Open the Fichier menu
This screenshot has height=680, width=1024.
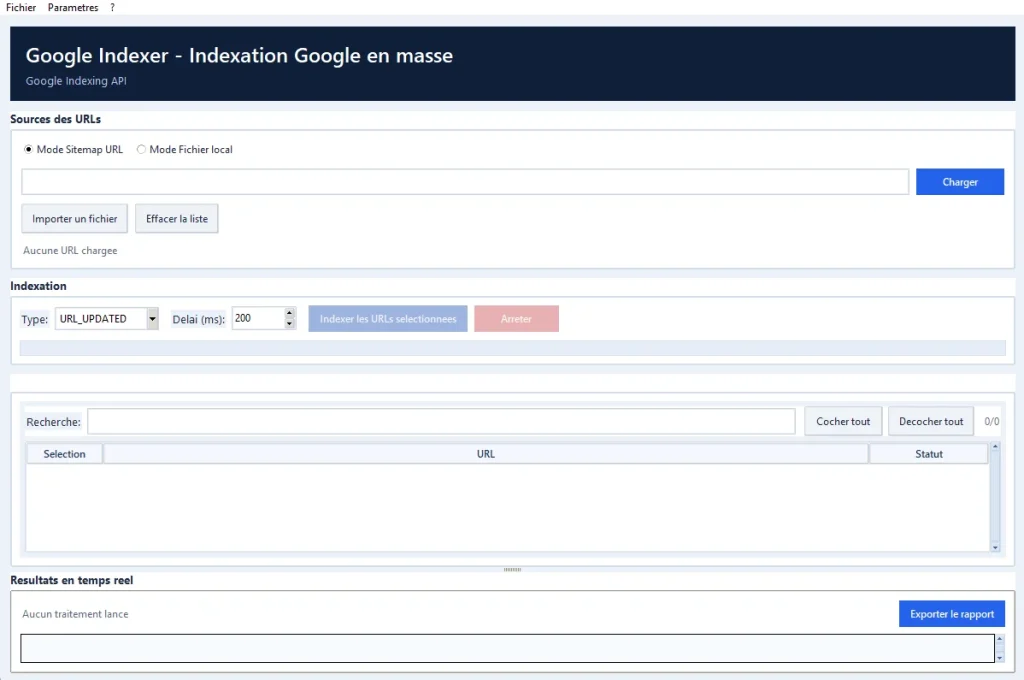tap(21, 8)
